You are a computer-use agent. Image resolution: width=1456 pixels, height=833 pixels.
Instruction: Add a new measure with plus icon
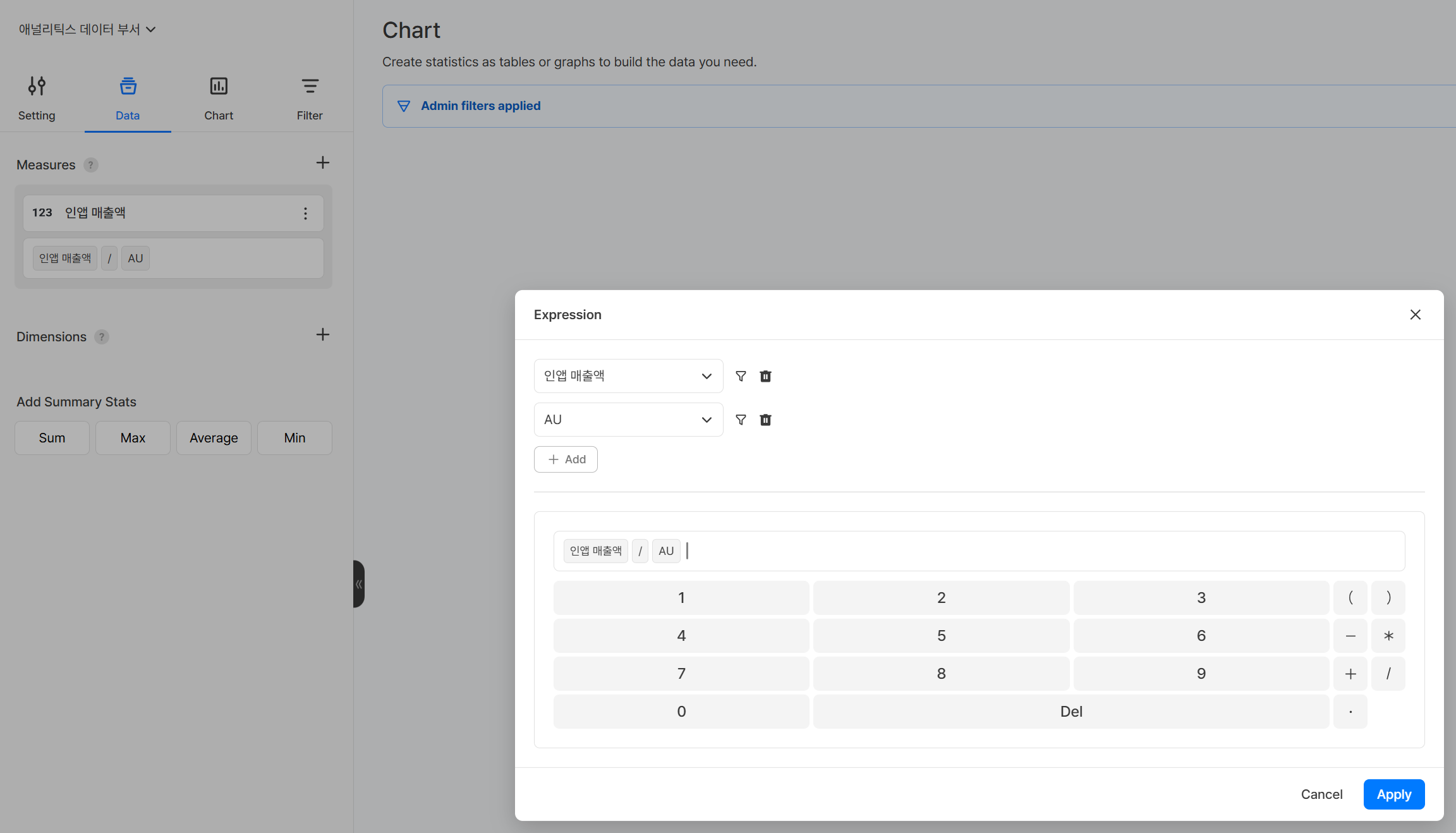click(x=322, y=163)
